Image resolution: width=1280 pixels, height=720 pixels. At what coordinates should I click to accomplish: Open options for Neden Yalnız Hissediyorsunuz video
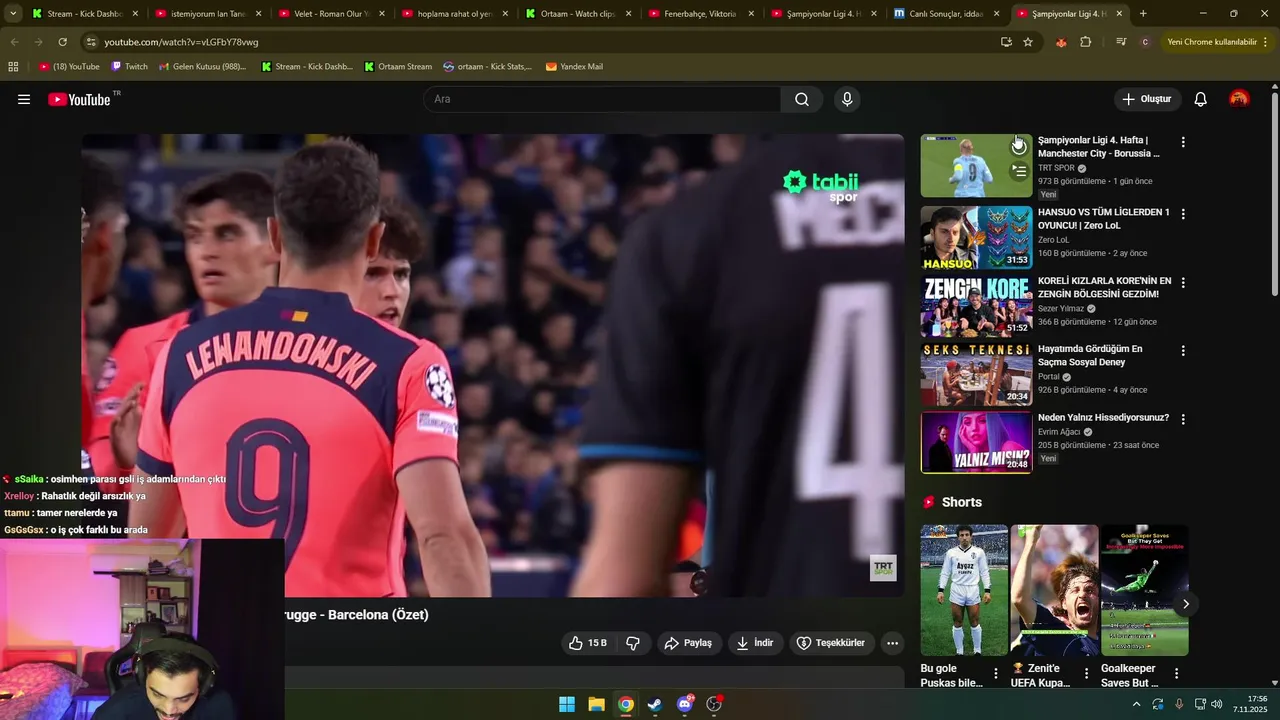(x=1183, y=419)
